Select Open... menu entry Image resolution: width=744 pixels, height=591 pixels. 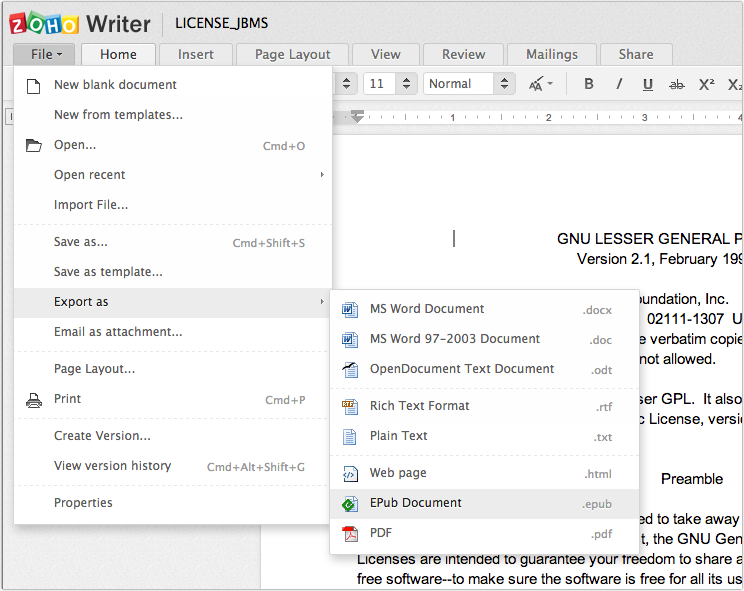tap(173, 145)
